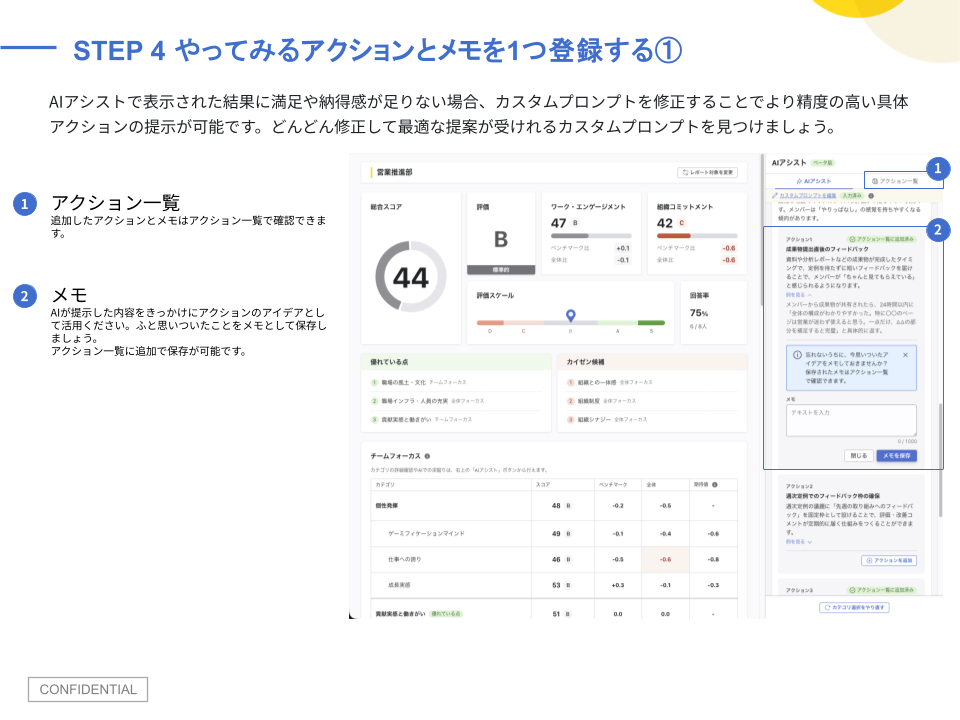This screenshot has width=960, height=720.
Task: Click the 週次定例でのフィードバック枠の確保 title
Action: 833,496
